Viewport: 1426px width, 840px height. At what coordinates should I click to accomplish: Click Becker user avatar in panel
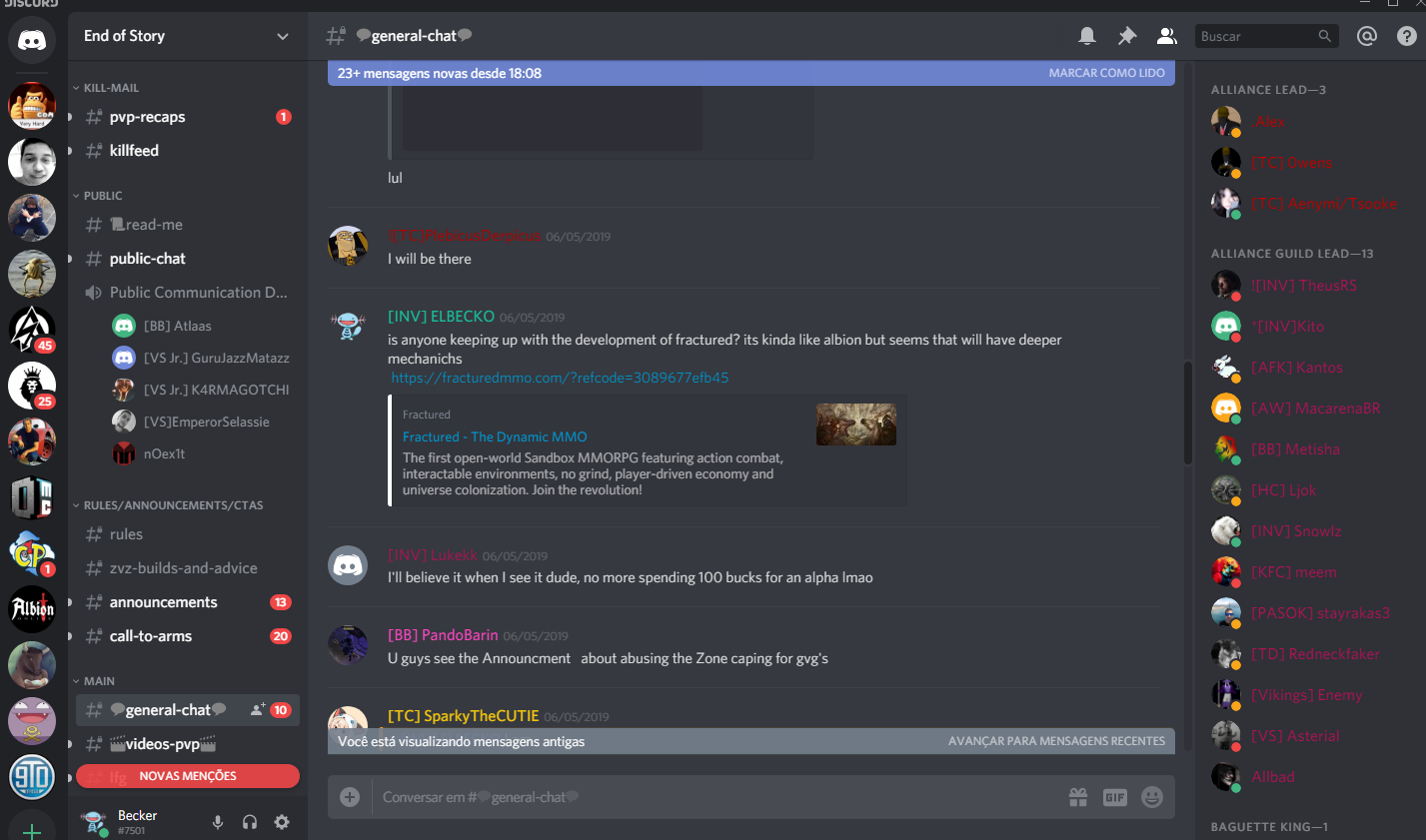tap(94, 822)
